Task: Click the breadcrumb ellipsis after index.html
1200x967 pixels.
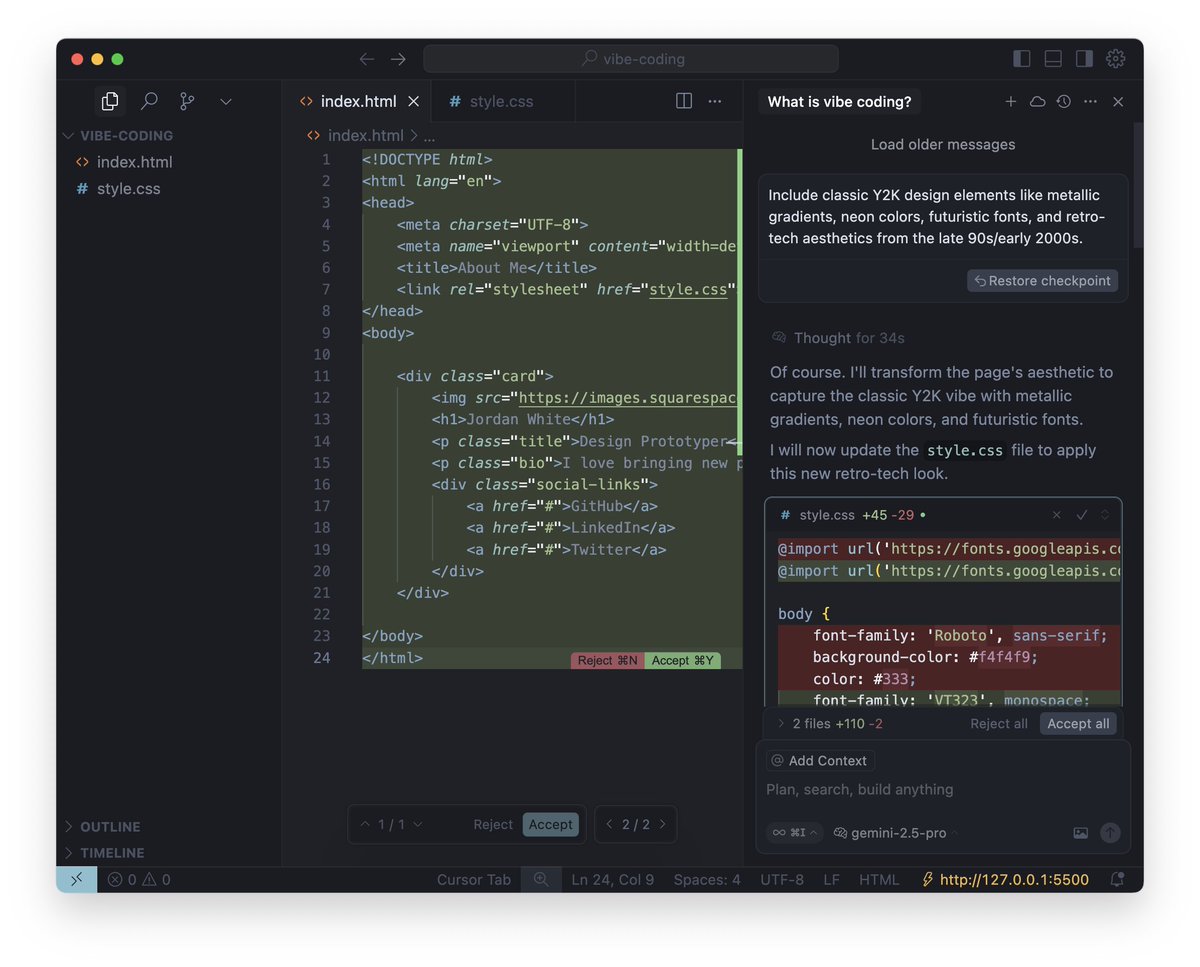Action: [x=430, y=136]
